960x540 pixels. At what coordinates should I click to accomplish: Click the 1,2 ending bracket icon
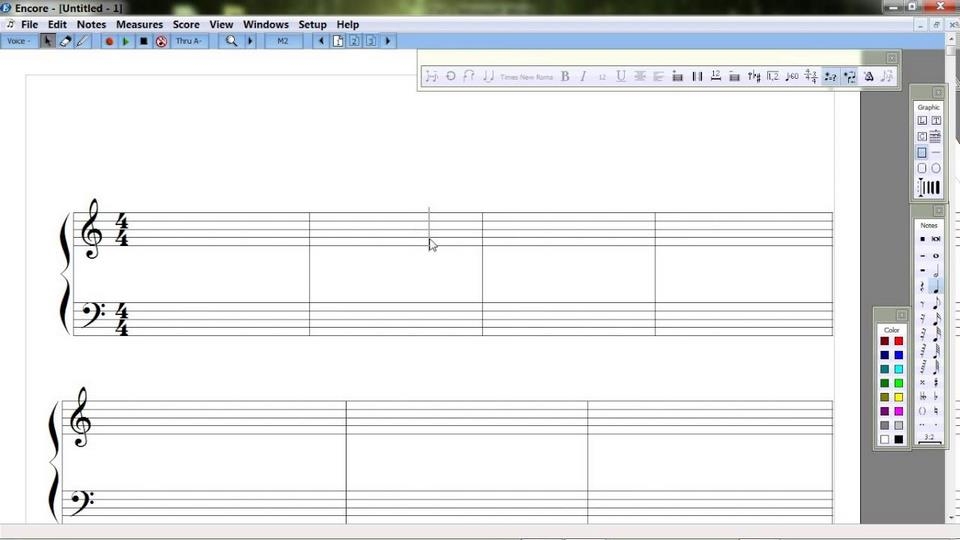click(x=773, y=77)
